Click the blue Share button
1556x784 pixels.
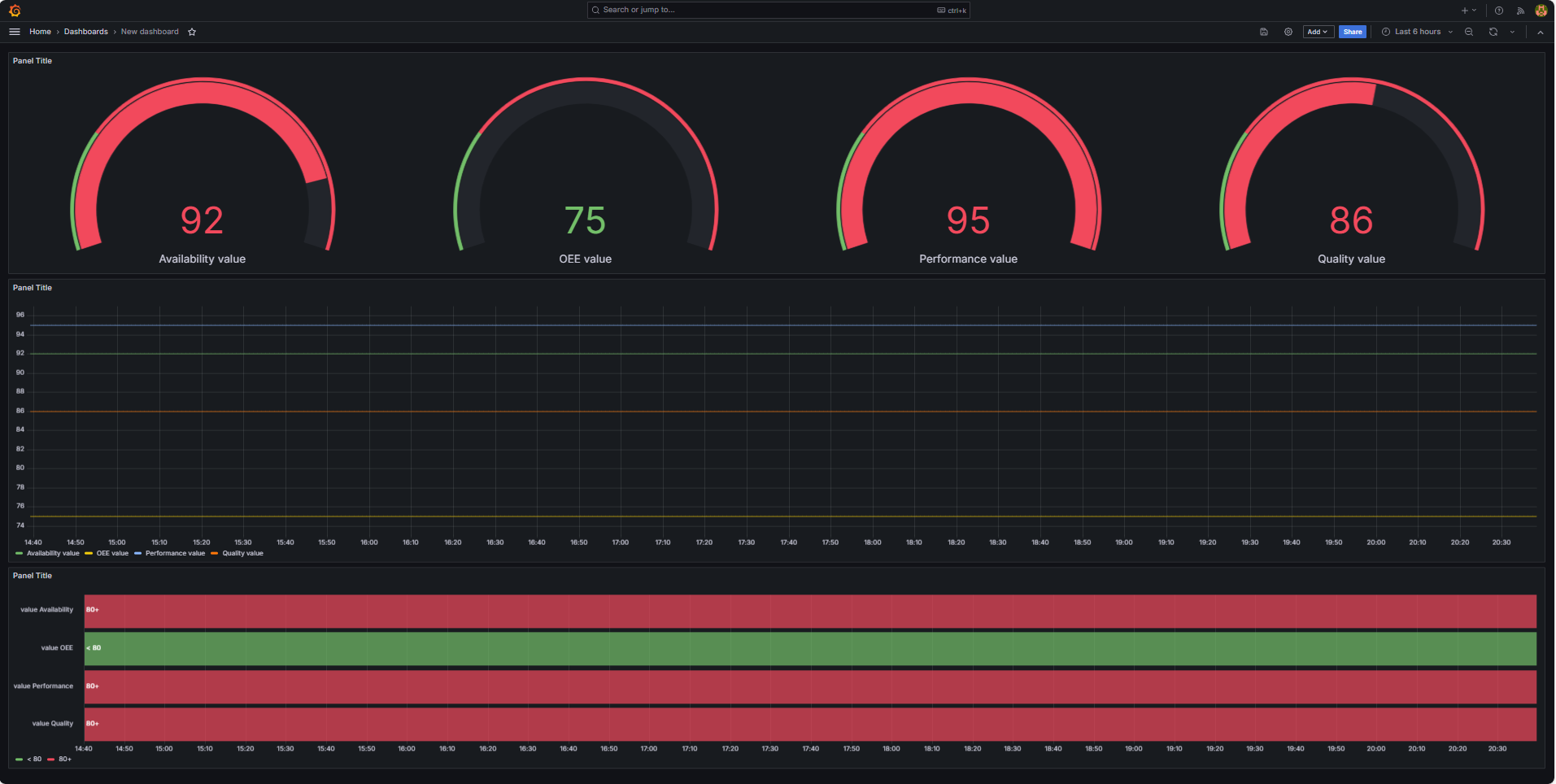[x=1353, y=32]
